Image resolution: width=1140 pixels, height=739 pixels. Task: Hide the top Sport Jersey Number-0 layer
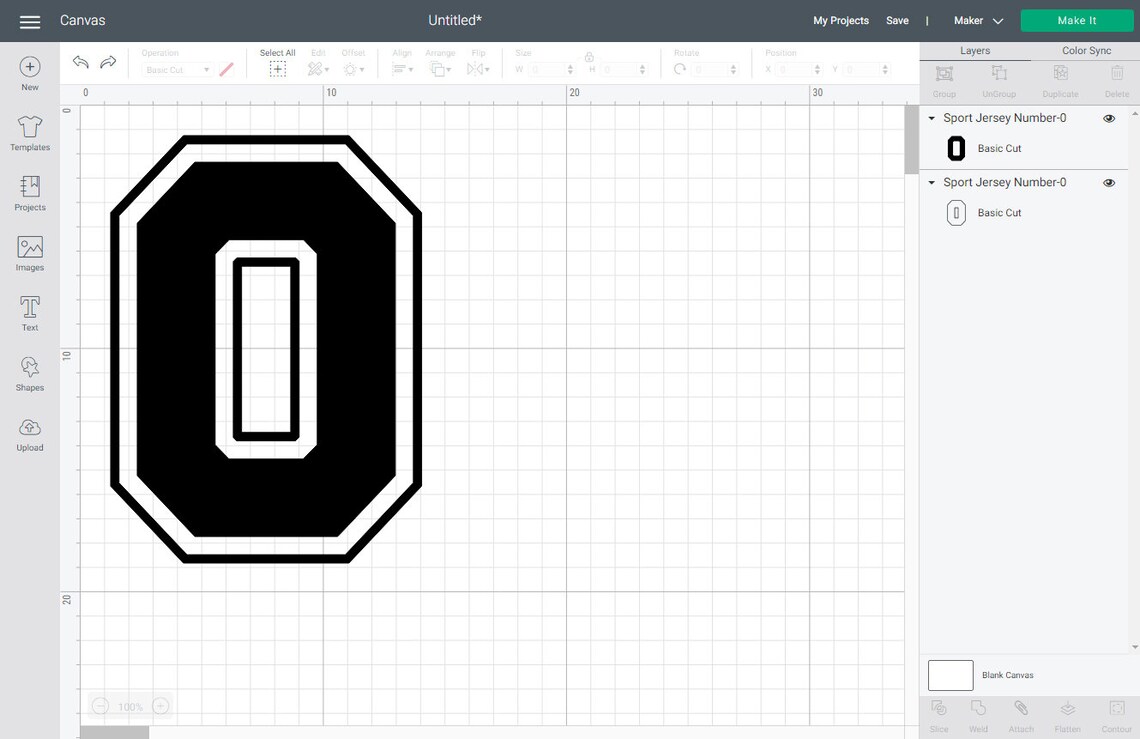(1108, 117)
